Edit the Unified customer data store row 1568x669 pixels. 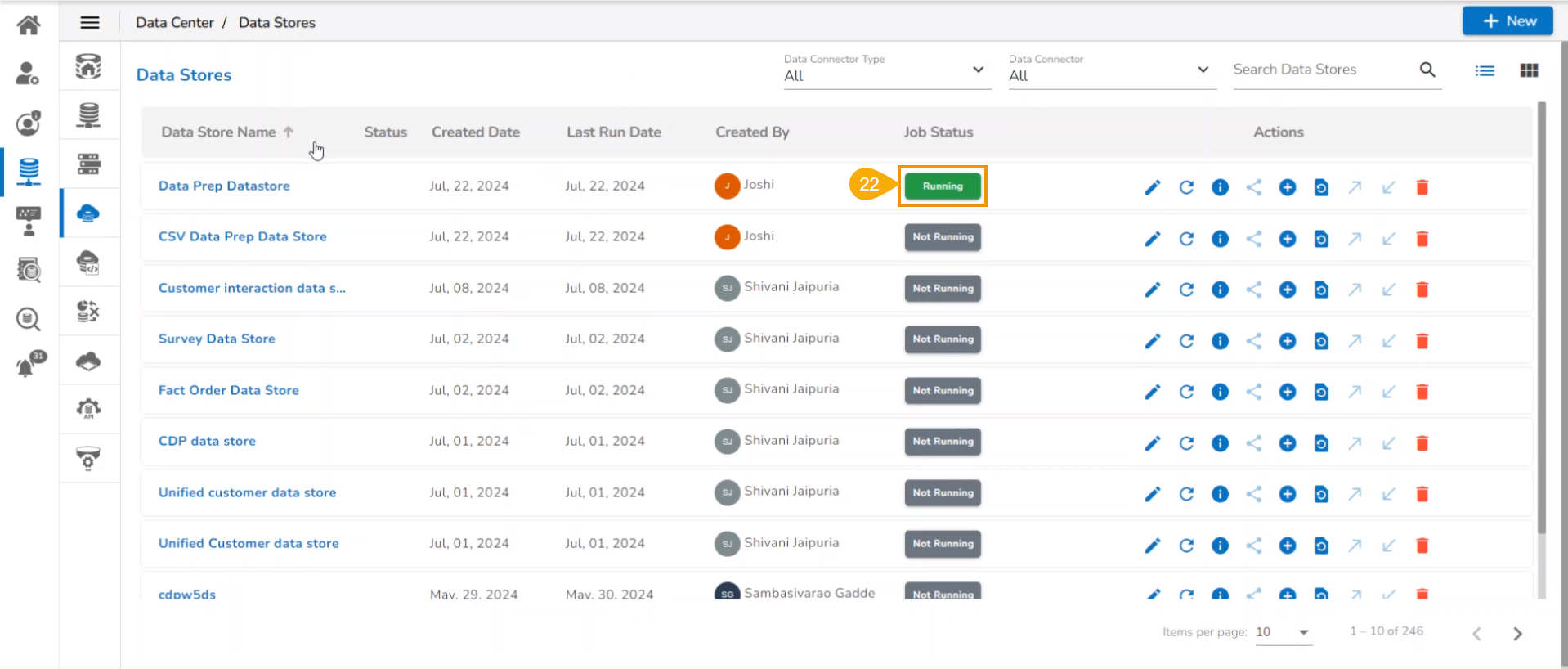[x=1153, y=494]
